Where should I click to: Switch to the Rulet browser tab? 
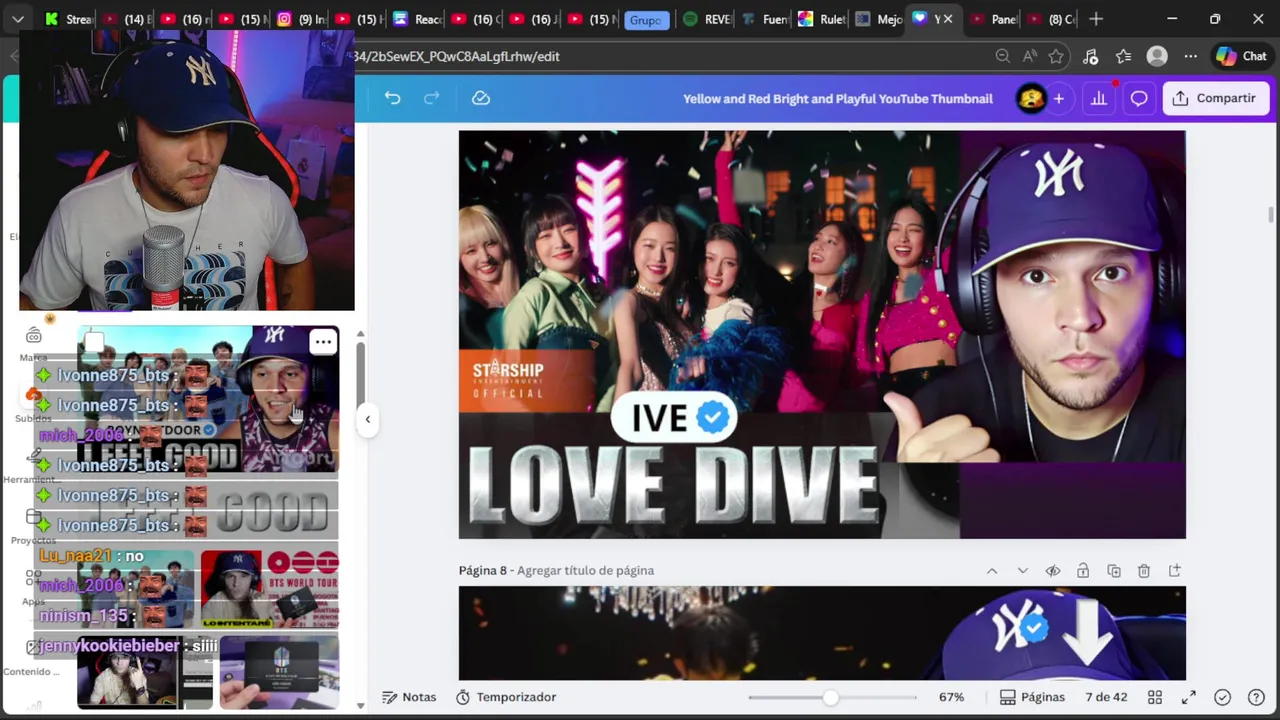(x=822, y=19)
